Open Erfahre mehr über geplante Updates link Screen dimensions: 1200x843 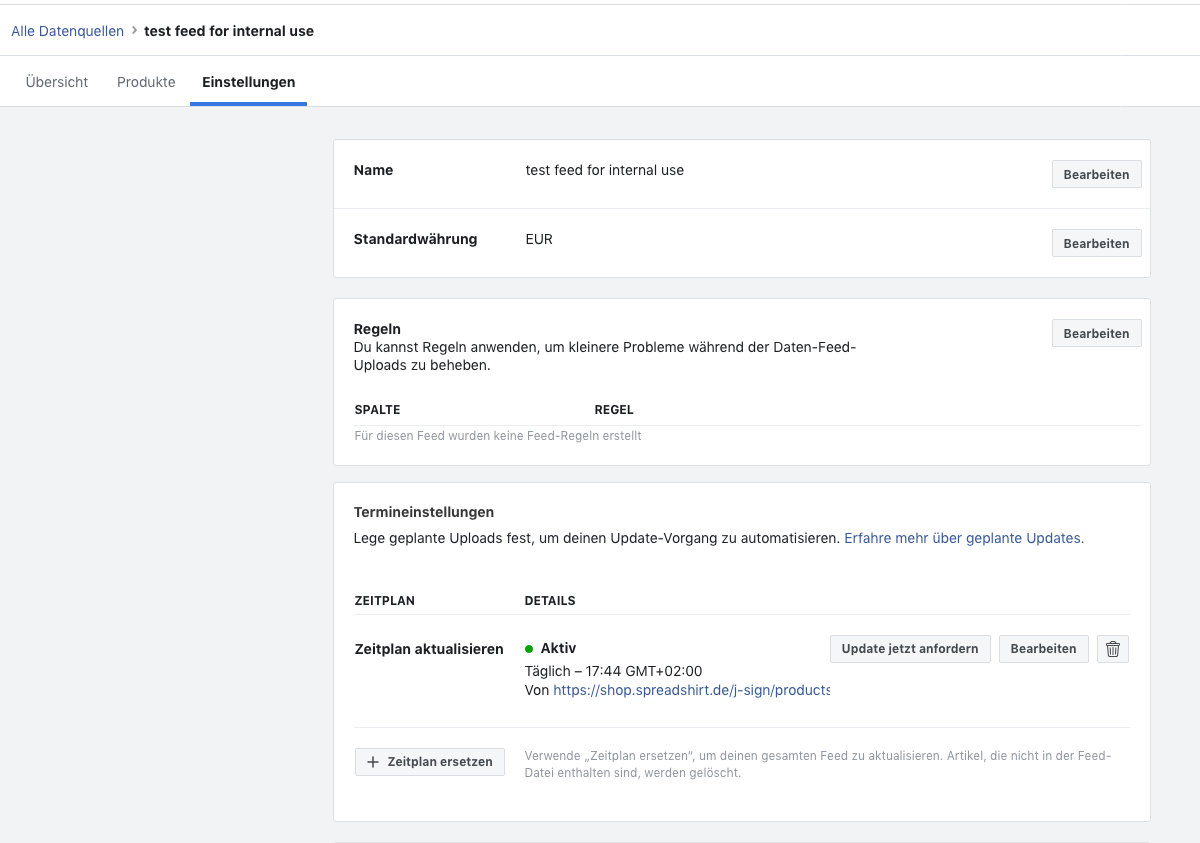click(x=963, y=538)
